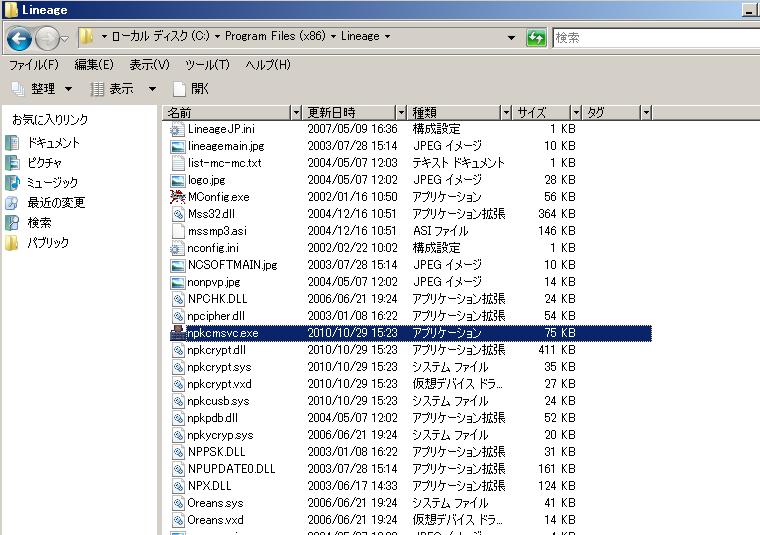This screenshot has width=760, height=535.
Task: Sort files by the サイズ column header
Action: (540, 112)
